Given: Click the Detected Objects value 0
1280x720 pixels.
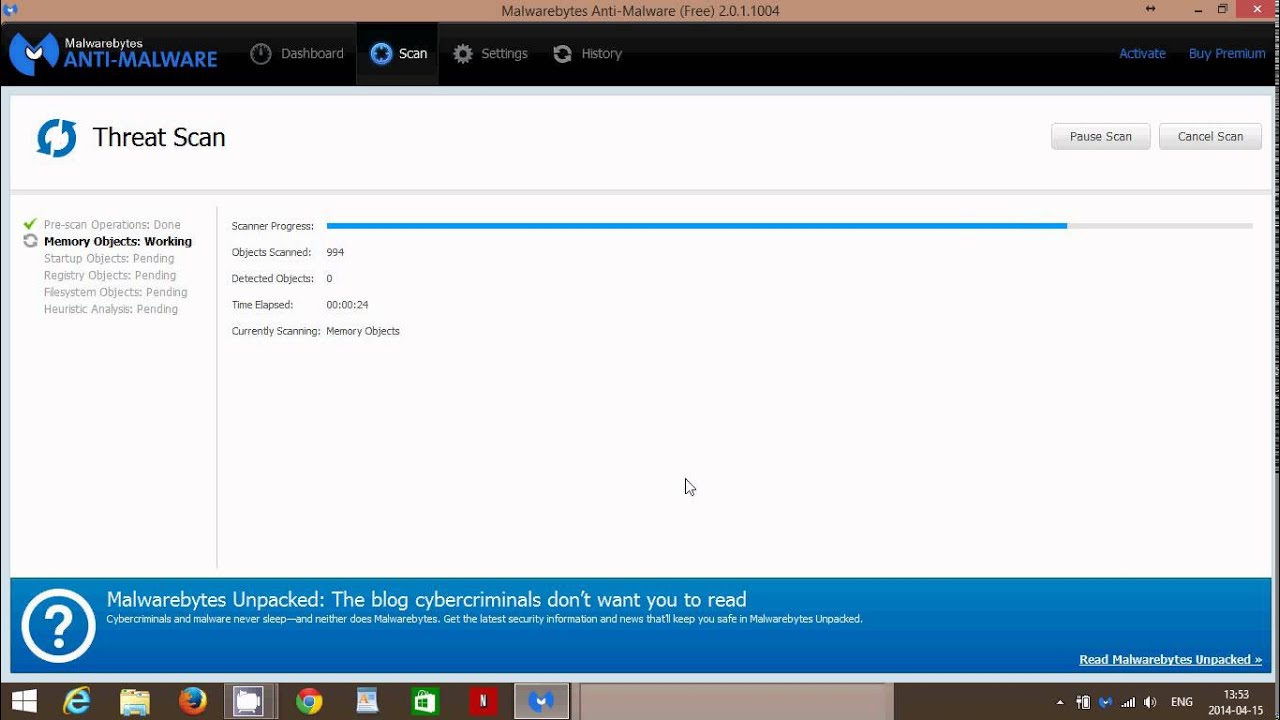Looking at the screenshot, I should (x=329, y=278).
